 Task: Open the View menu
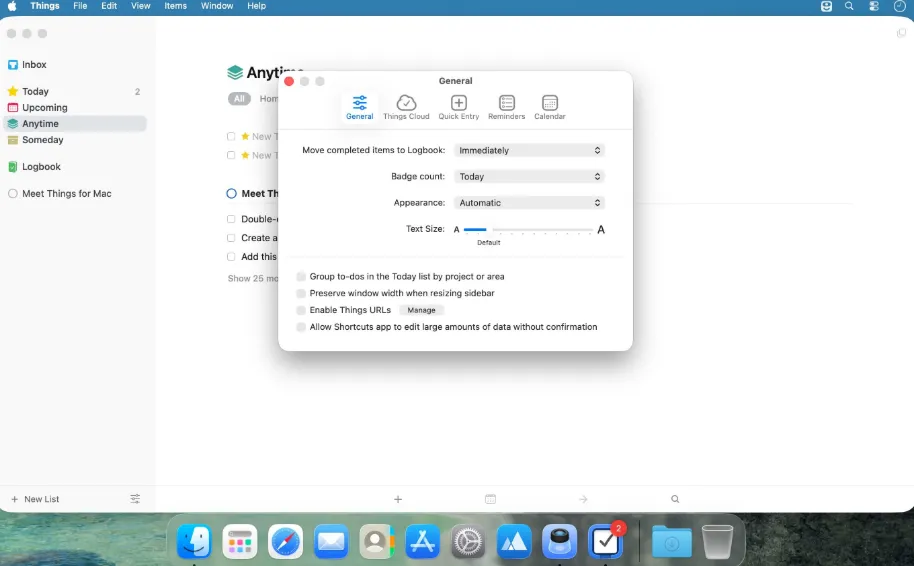140,6
